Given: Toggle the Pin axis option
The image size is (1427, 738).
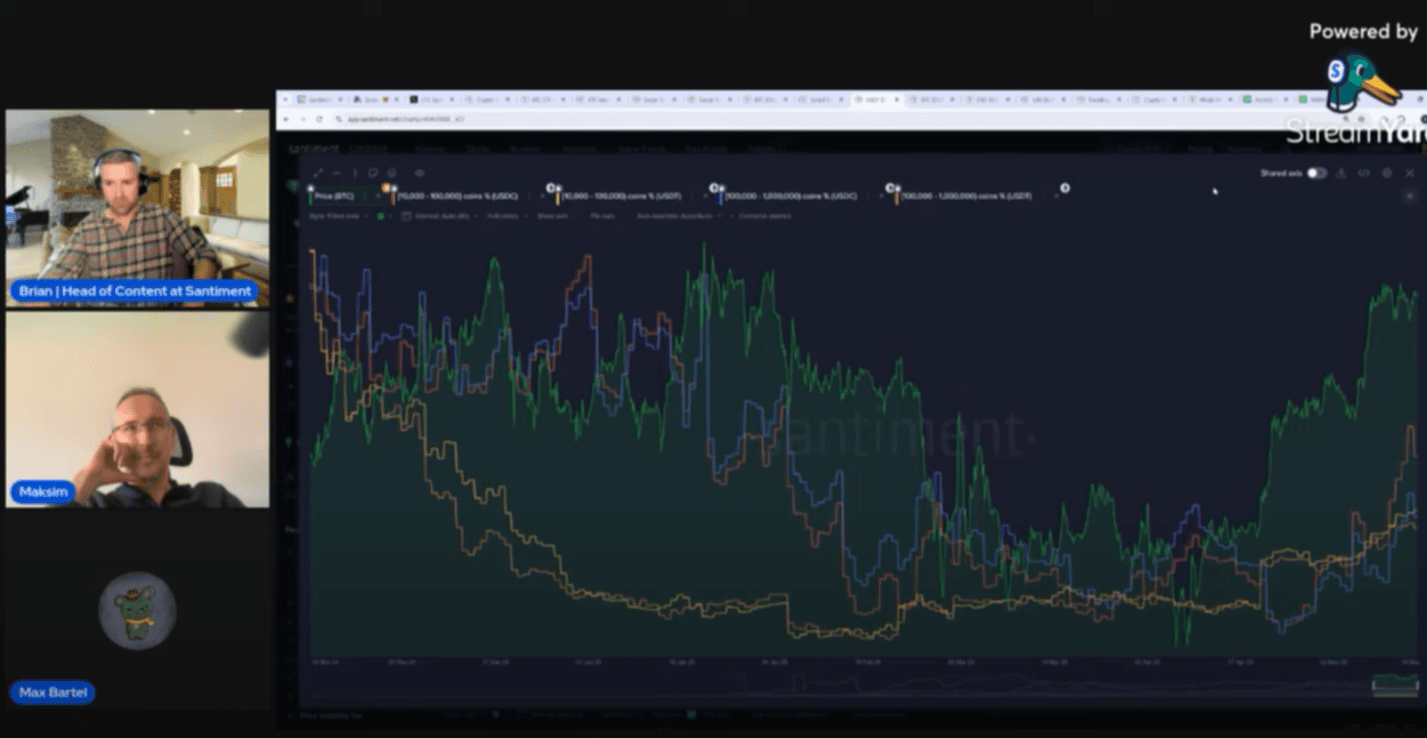Looking at the screenshot, I should pos(602,216).
